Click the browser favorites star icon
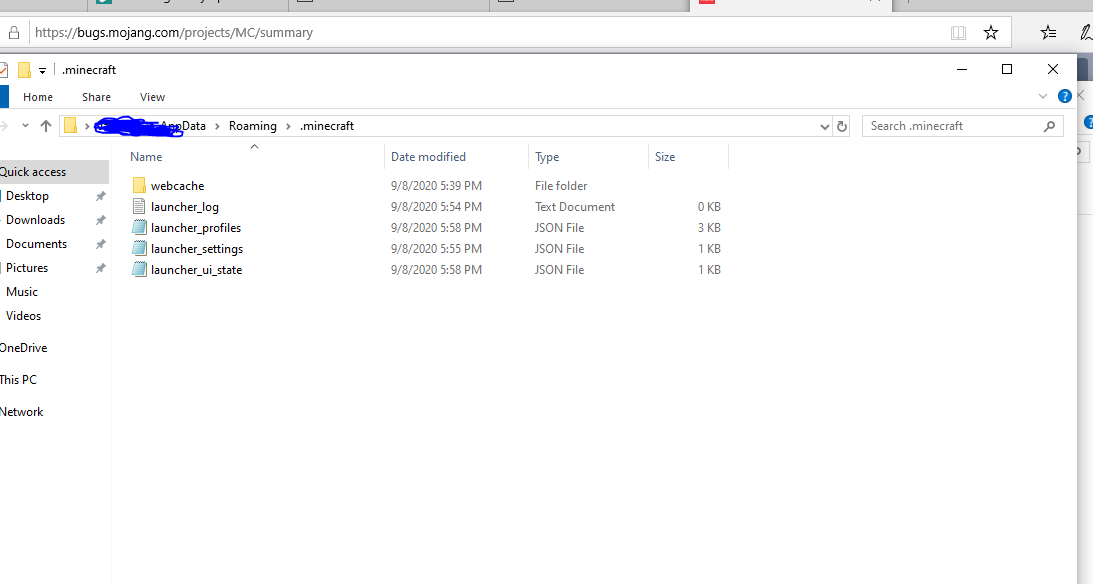The image size is (1093, 584). coord(991,32)
